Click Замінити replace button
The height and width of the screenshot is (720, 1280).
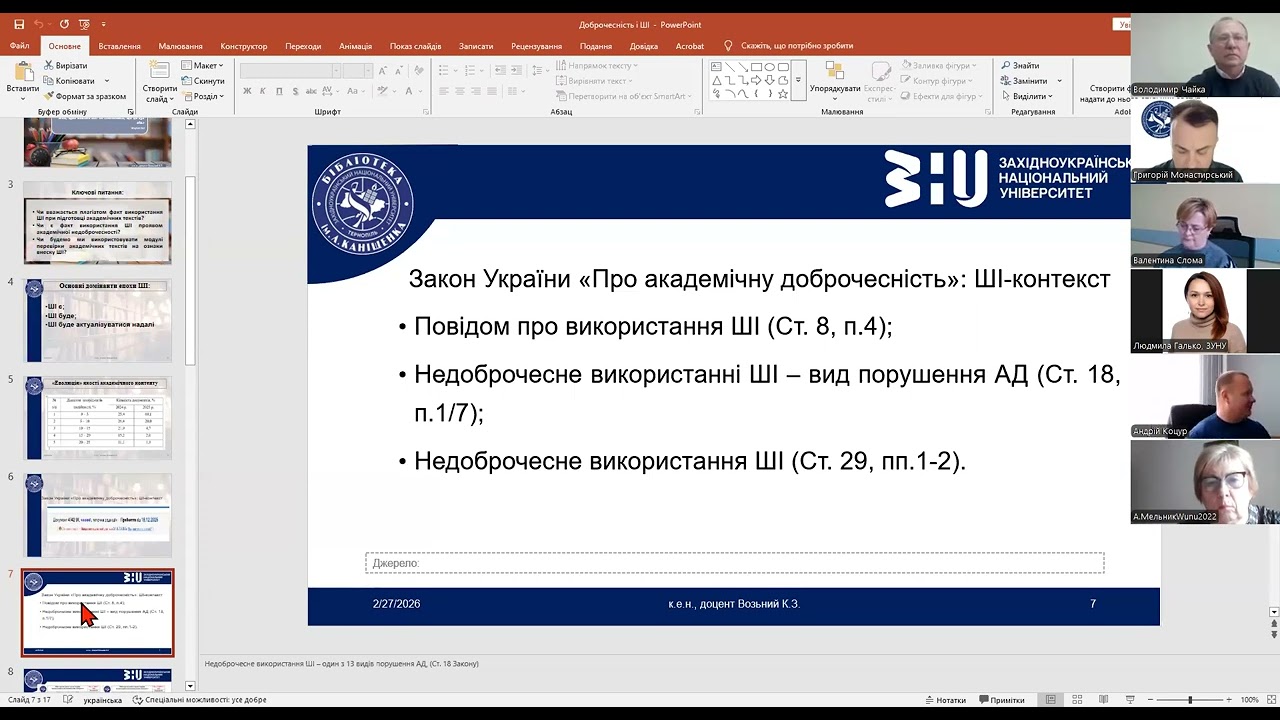tap(1026, 81)
